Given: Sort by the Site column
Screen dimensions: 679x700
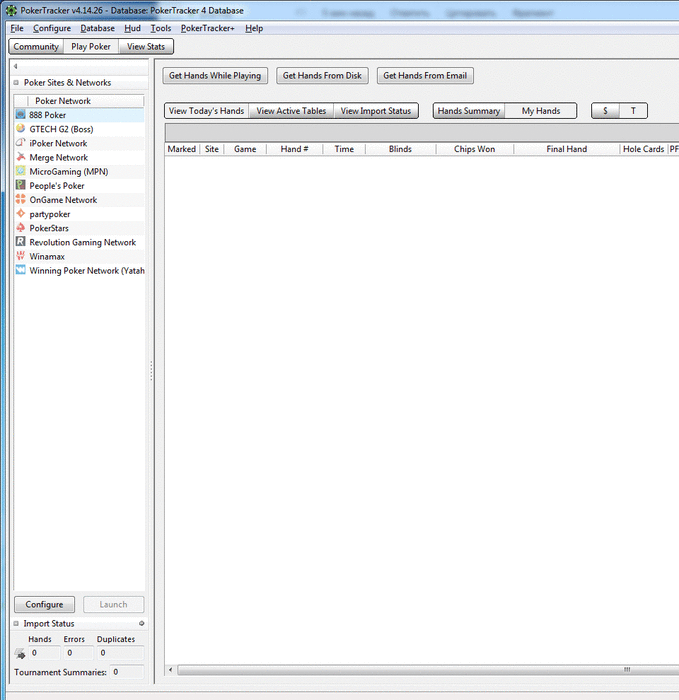Looking at the screenshot, I should (212, 149).
